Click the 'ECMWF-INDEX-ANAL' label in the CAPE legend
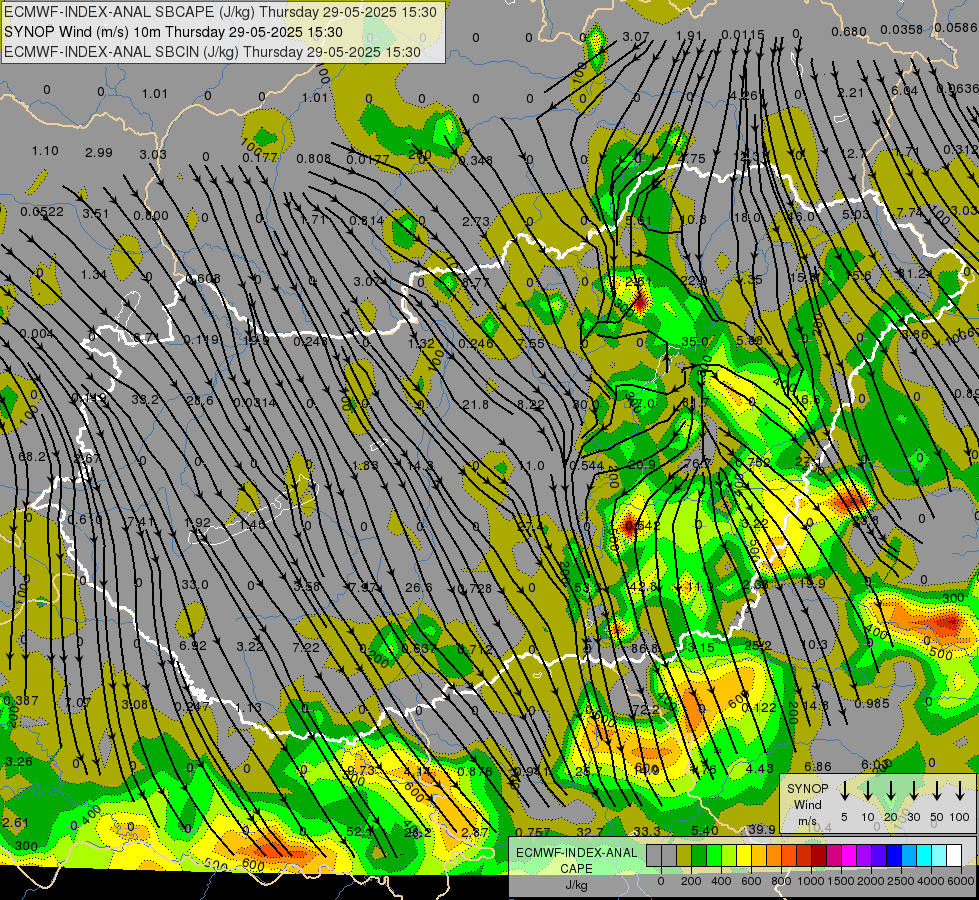 577,853
